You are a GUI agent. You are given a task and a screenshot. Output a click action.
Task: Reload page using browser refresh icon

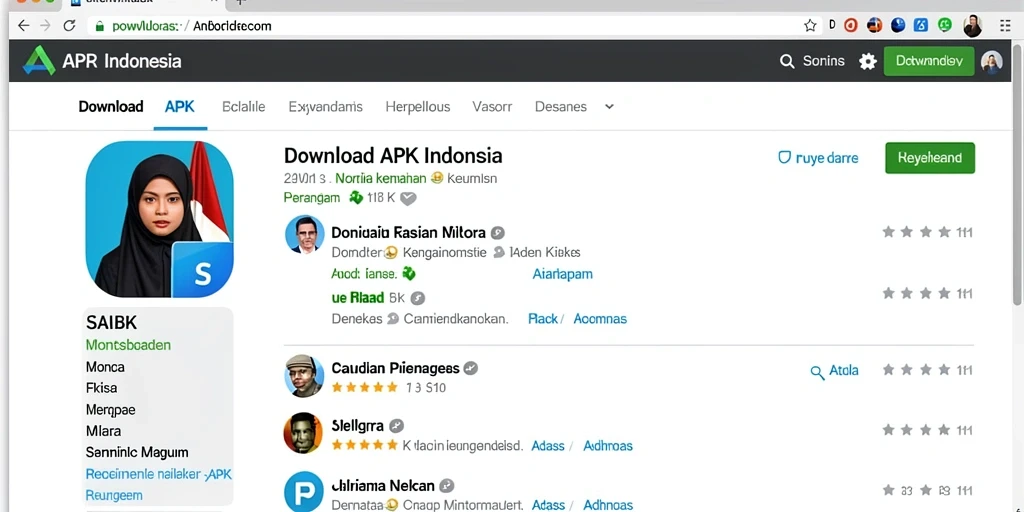click(x=69, y=25)
